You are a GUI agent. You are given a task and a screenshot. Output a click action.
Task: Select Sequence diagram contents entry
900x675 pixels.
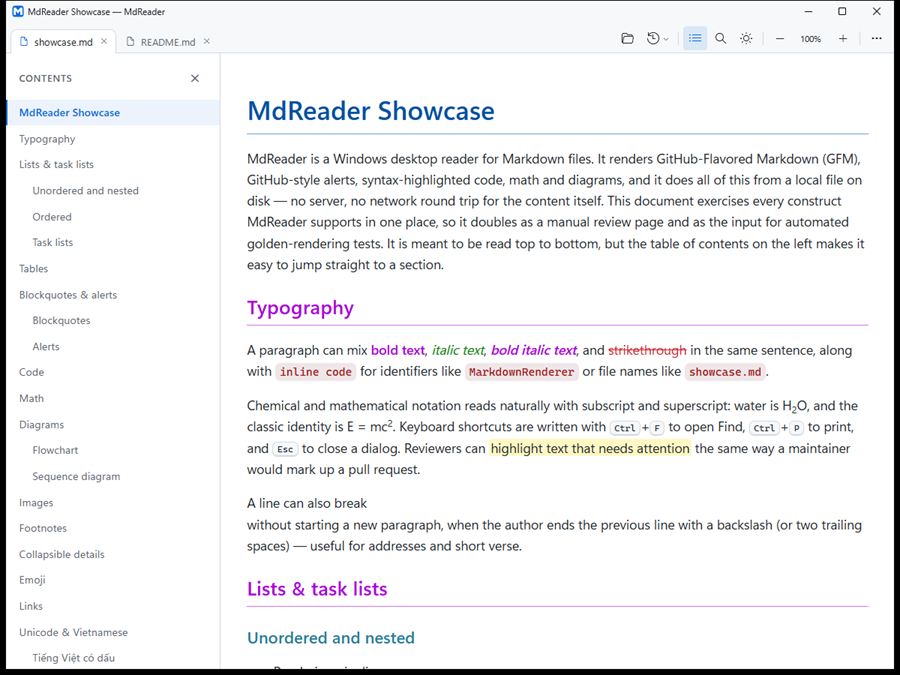(112, 476)
